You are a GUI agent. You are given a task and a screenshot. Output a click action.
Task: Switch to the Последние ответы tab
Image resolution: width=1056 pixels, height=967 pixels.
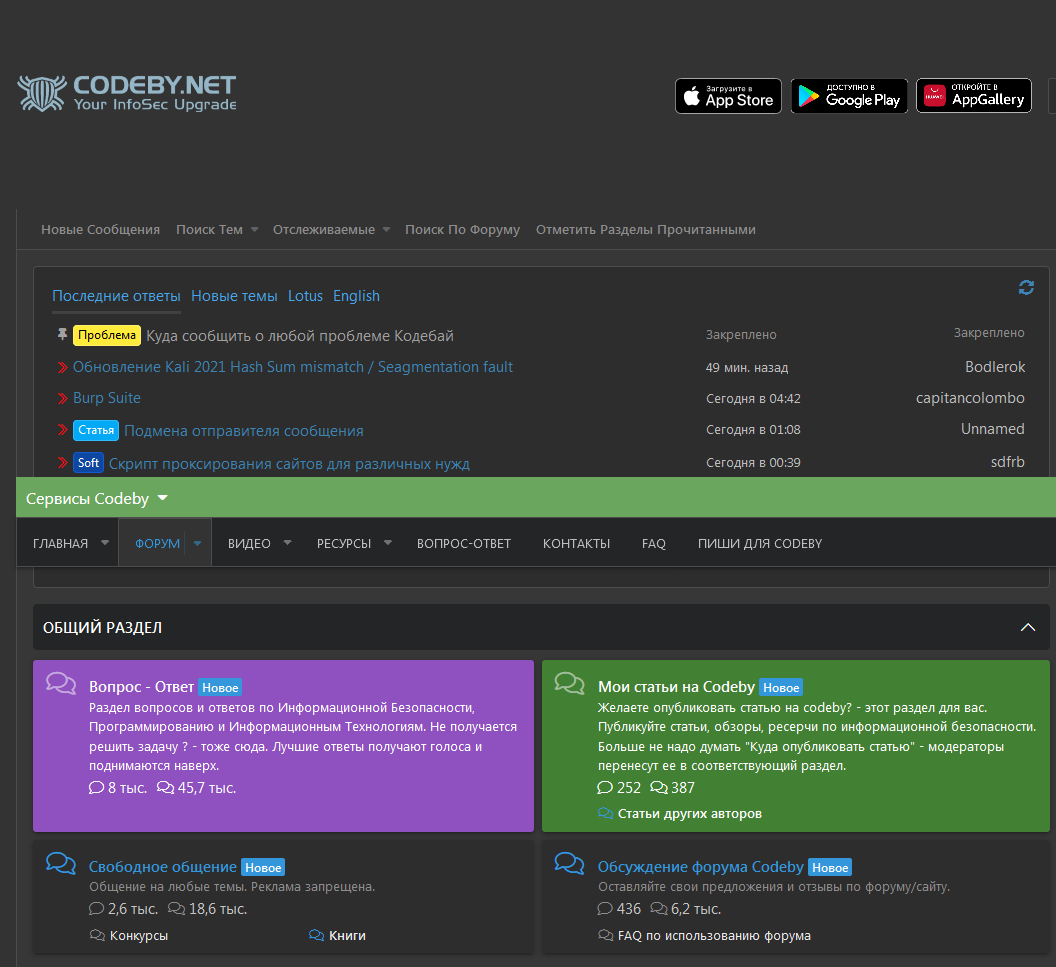pos(116,296)
